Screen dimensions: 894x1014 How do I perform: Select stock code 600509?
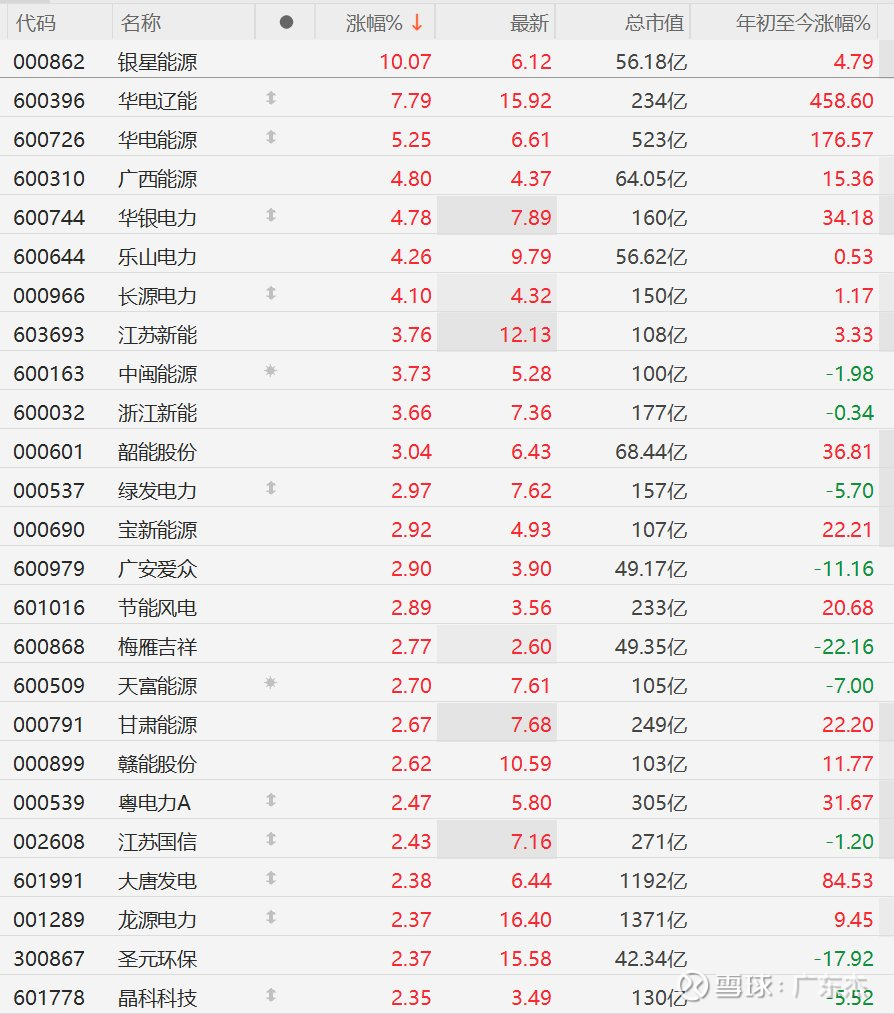pos(49,685)
